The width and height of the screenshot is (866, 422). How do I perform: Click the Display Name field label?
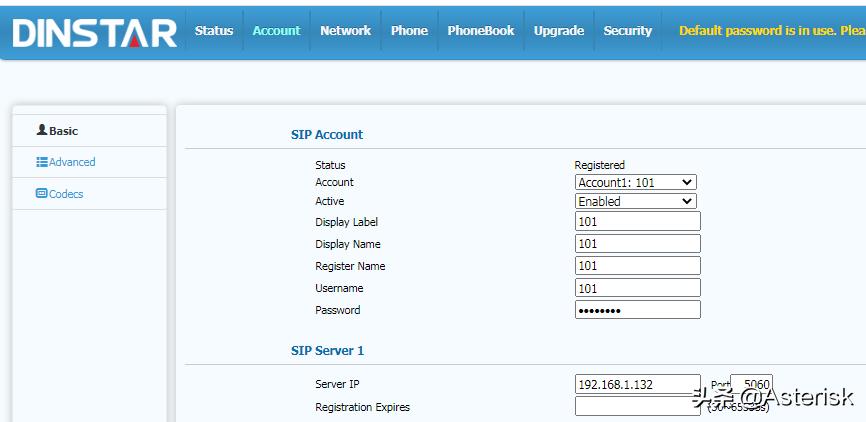(348, 244)
